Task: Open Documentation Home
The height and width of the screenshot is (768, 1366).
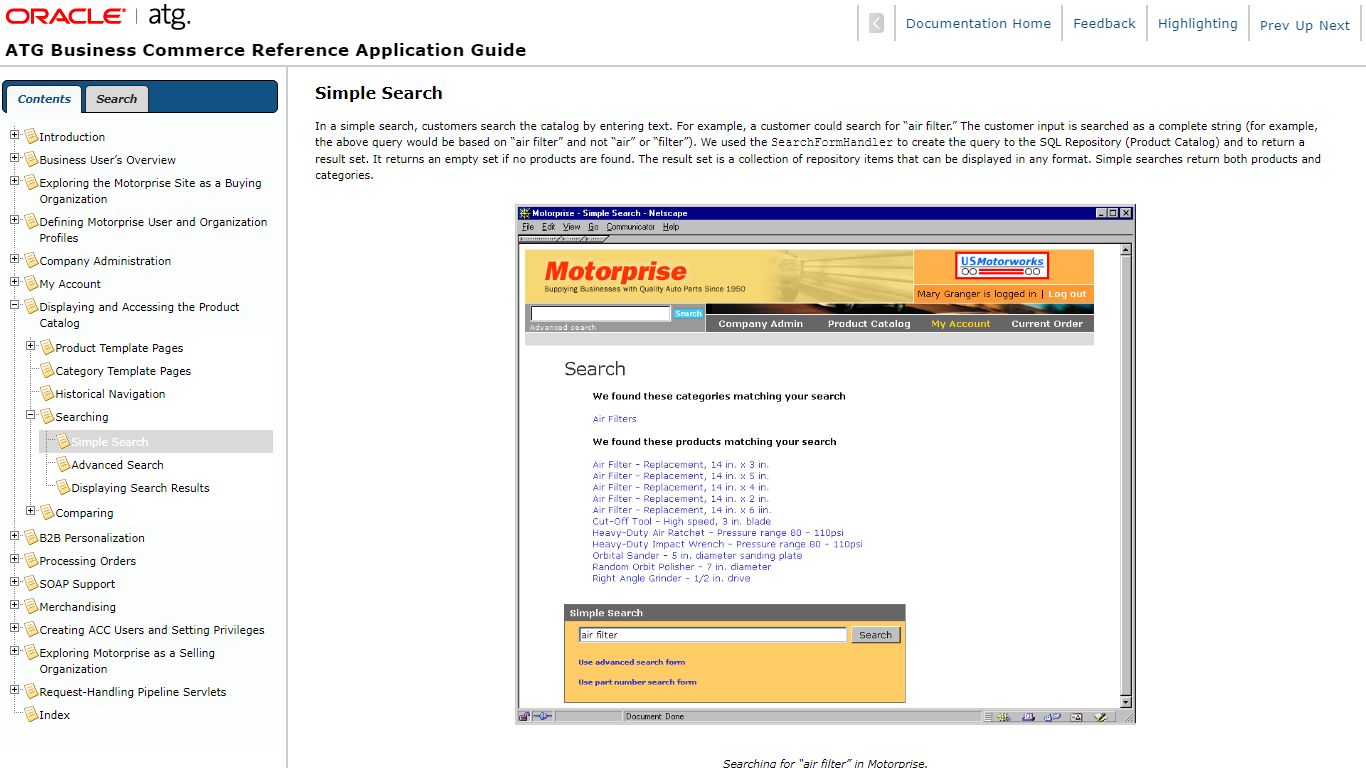Action: 978,23
